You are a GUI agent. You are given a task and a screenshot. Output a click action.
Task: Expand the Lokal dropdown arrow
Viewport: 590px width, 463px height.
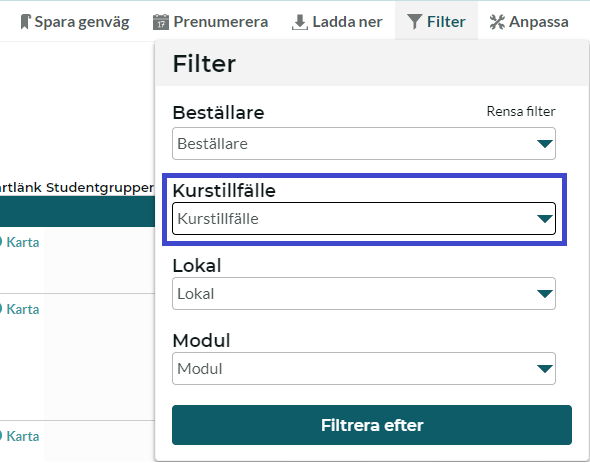tap(544, 294)
